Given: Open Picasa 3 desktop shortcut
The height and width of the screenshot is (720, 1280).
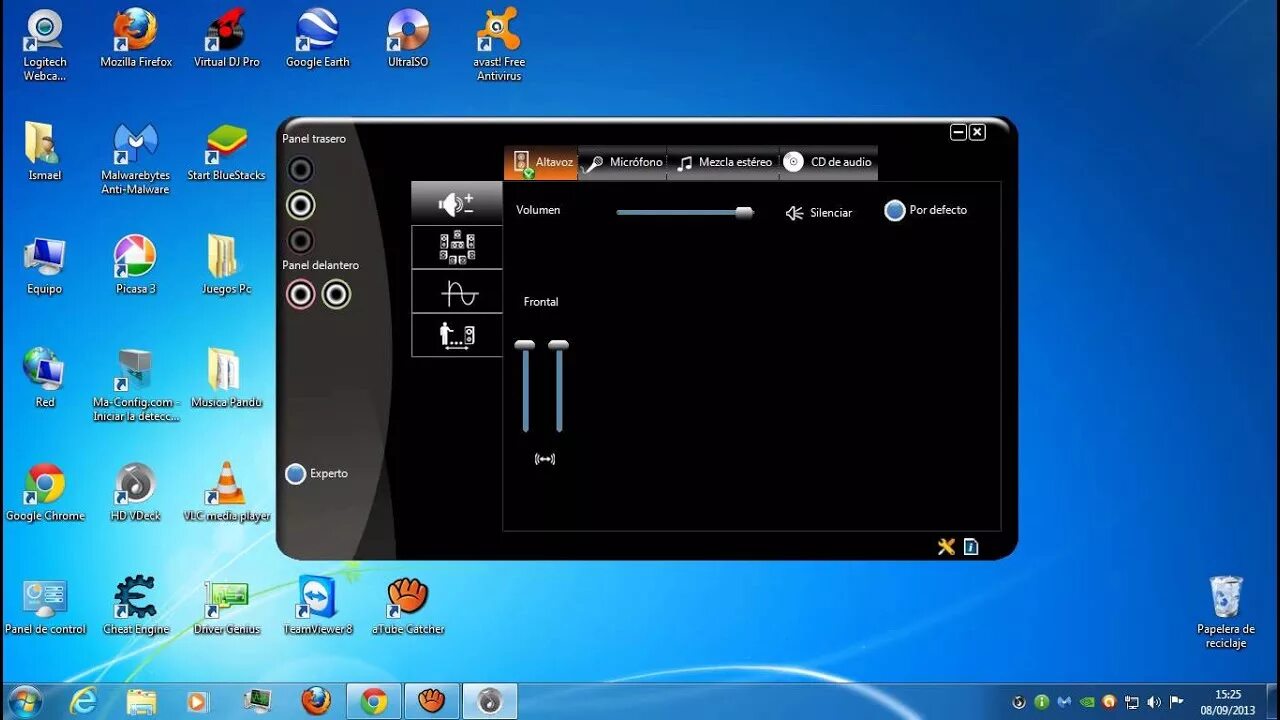Looking at the screenshot, I should click(136, 266).
